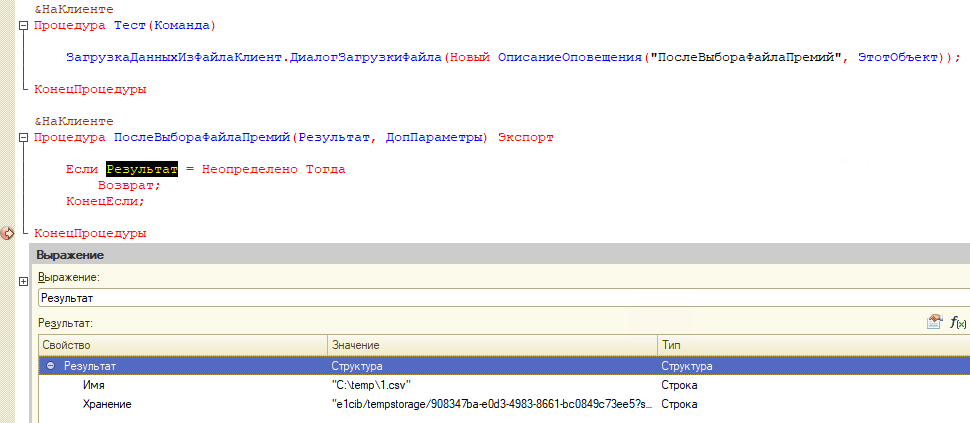Expand the collapsed block beside Выражение panel
The height and width of the screenshot is (423, 970).
tap(23, 282)
